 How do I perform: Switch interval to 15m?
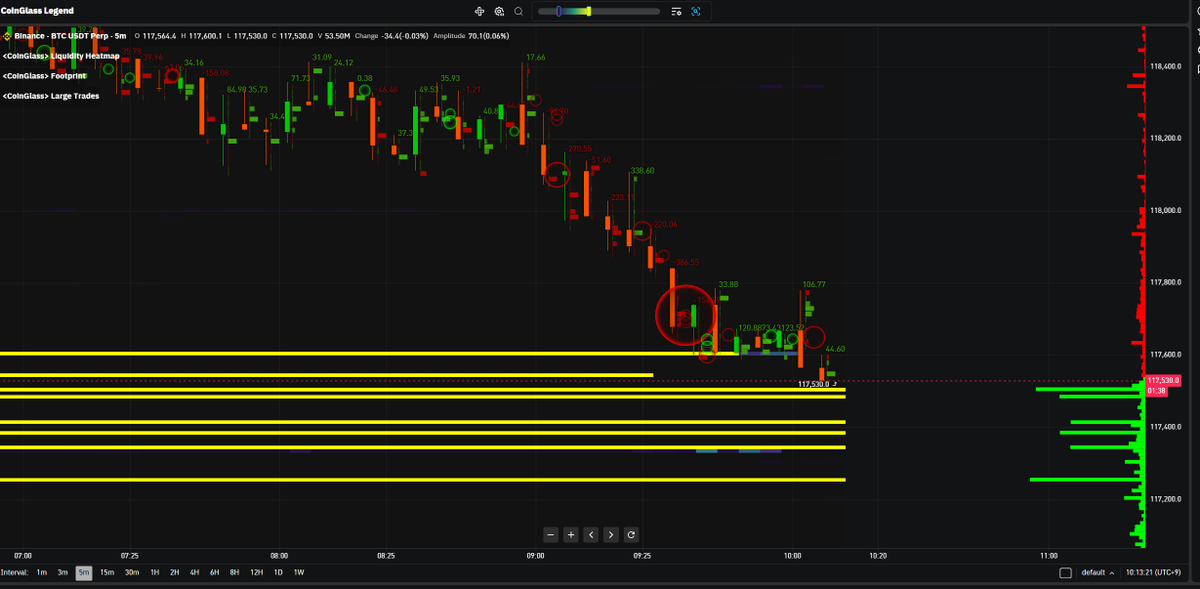pyautogui.click(x=107, y=572)
